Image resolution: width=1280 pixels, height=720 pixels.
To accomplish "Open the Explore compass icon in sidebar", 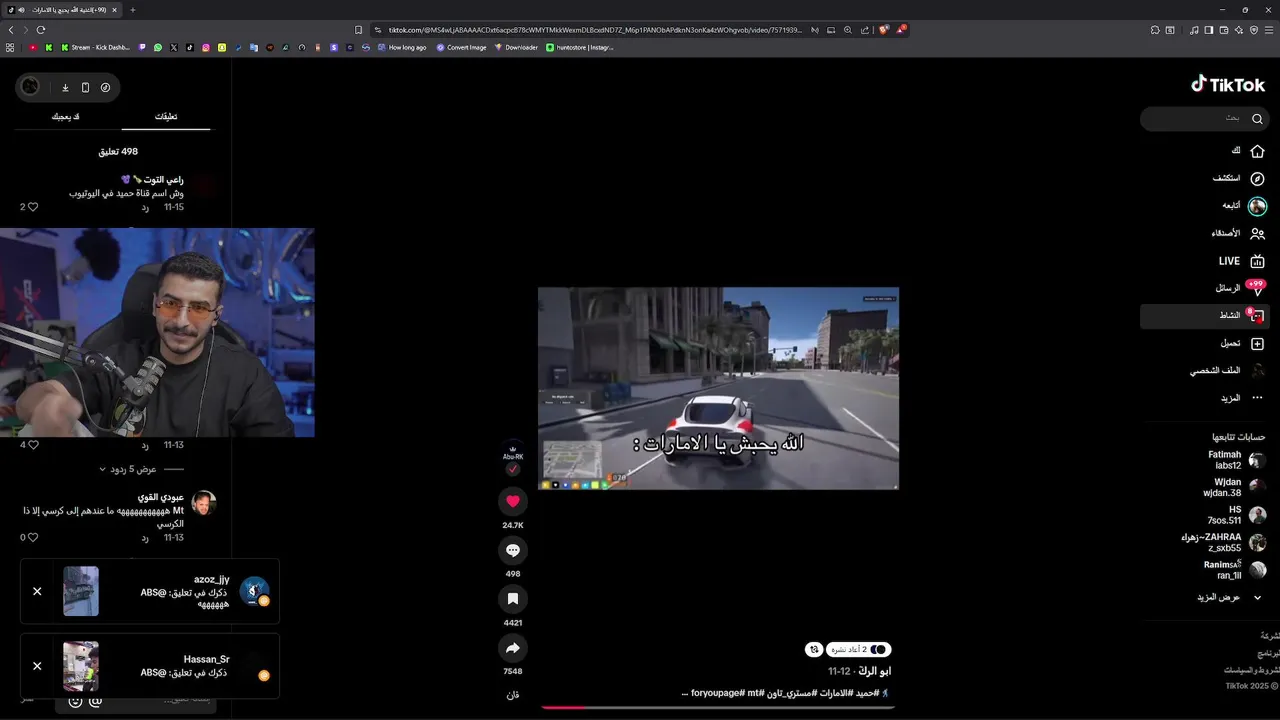I will click(1257, 178).
